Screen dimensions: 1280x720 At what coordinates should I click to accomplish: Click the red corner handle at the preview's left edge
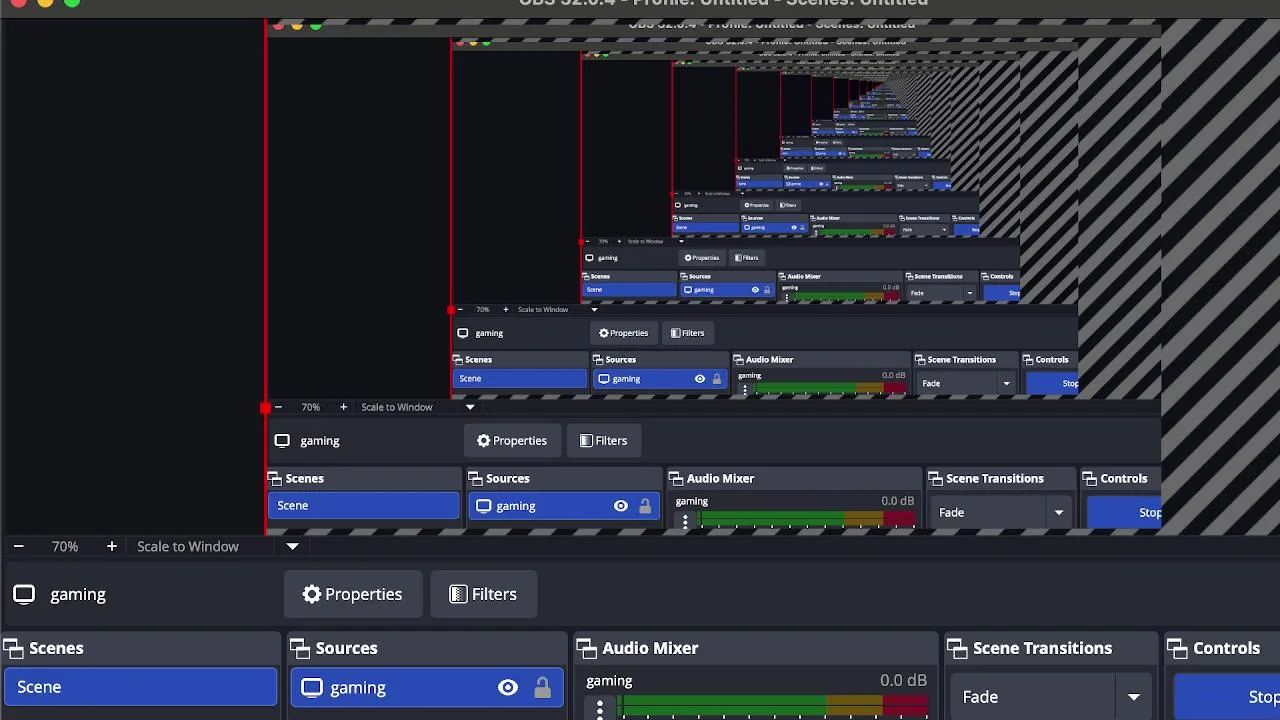tap(265, 408)
